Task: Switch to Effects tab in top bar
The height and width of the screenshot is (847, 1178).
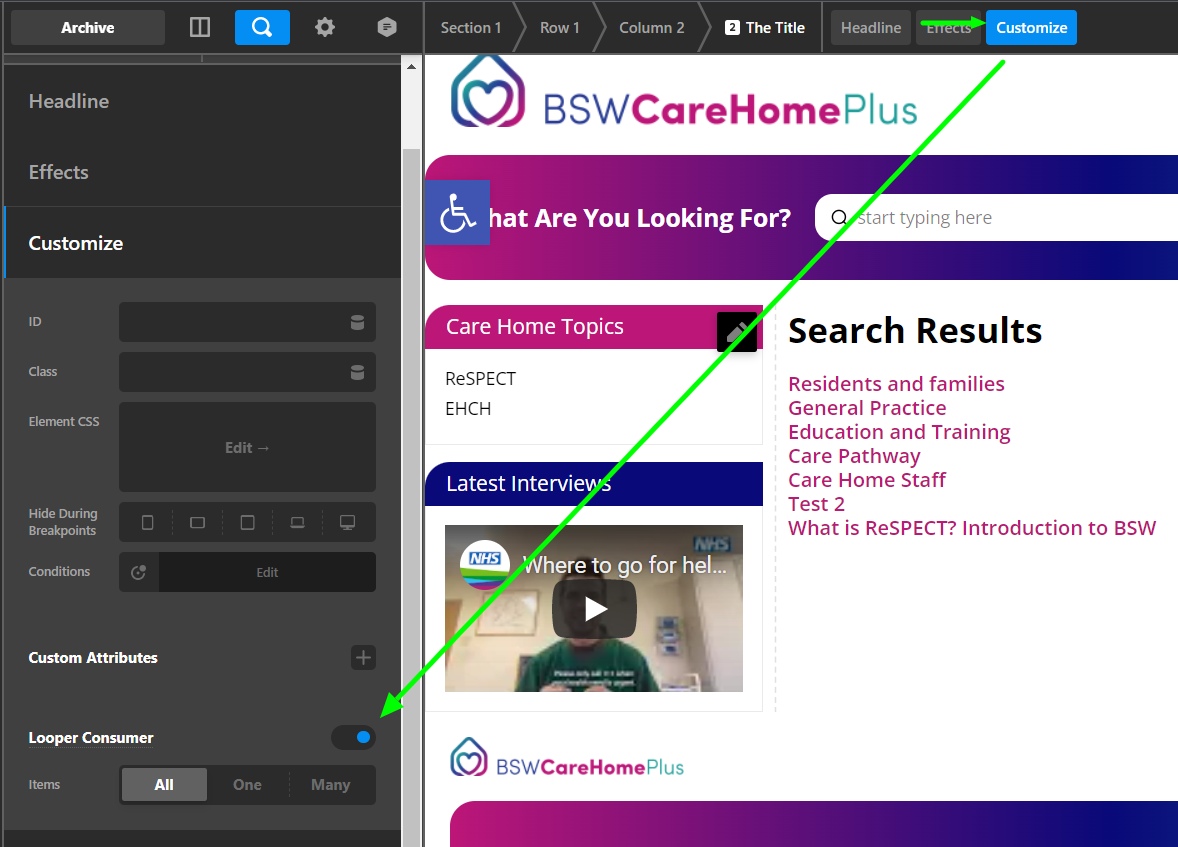Action: point(948,28)
